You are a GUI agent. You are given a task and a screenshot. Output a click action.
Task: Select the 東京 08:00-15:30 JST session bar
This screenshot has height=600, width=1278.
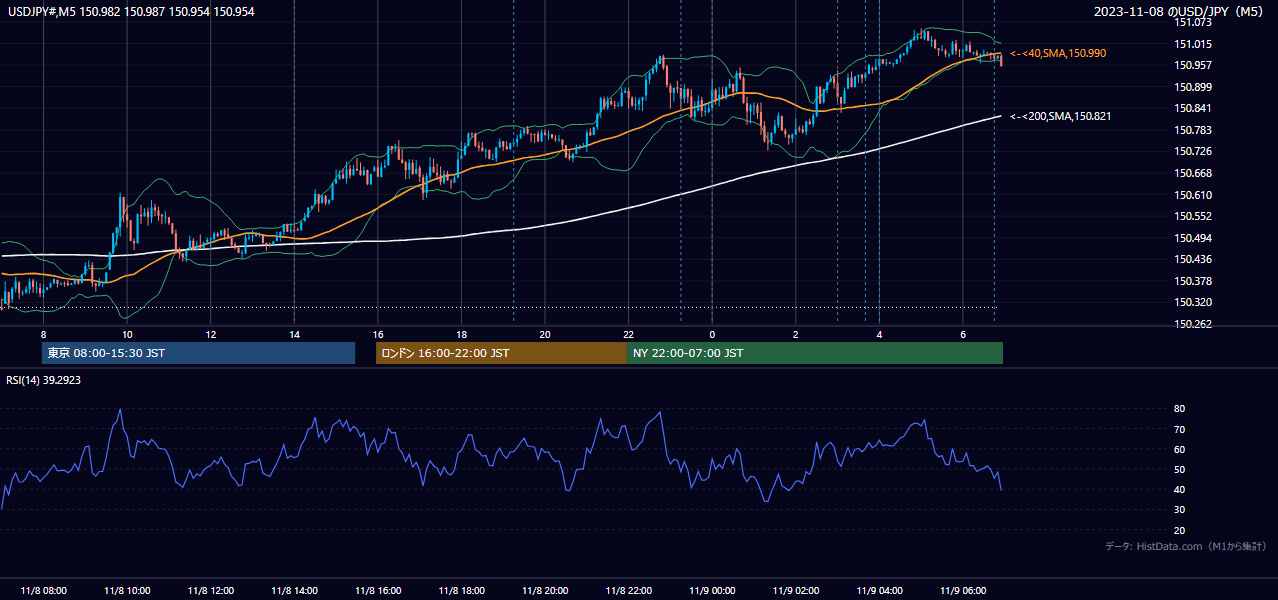point(198,353)
